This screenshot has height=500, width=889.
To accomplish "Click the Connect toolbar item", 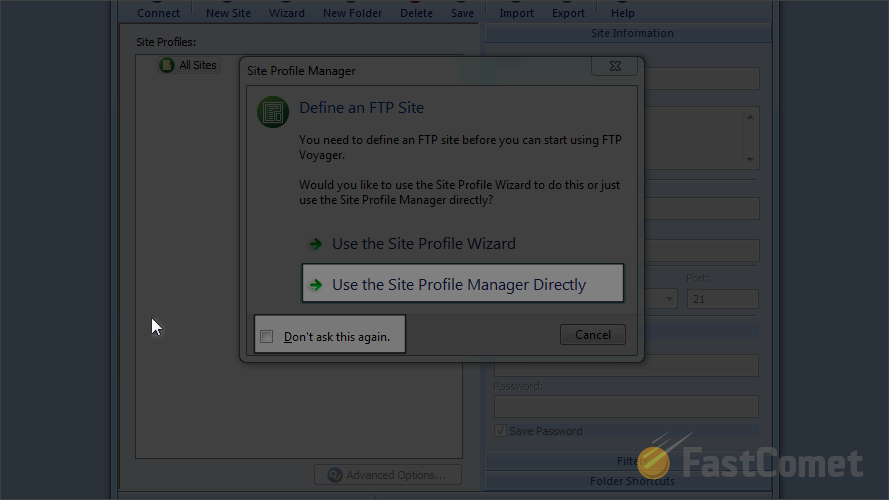I will (x=158, y=12).
